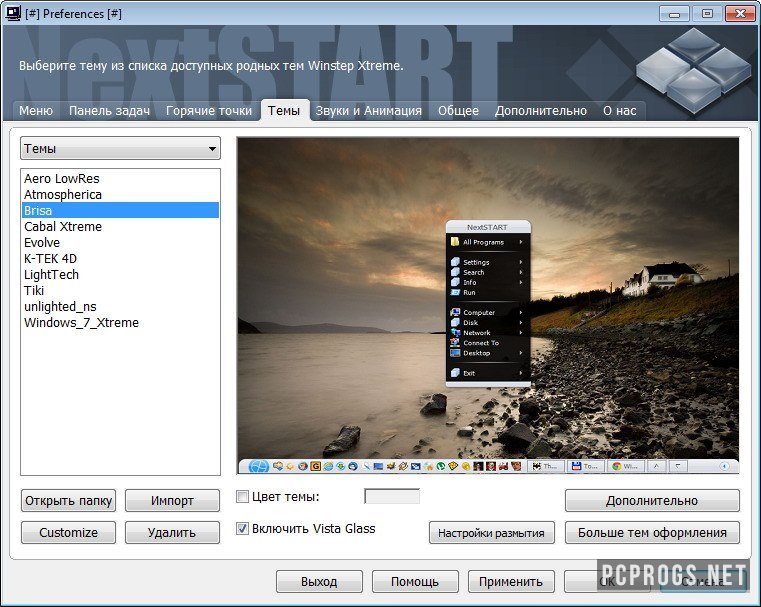Expand the Темы dropdown list

point(120,148)
